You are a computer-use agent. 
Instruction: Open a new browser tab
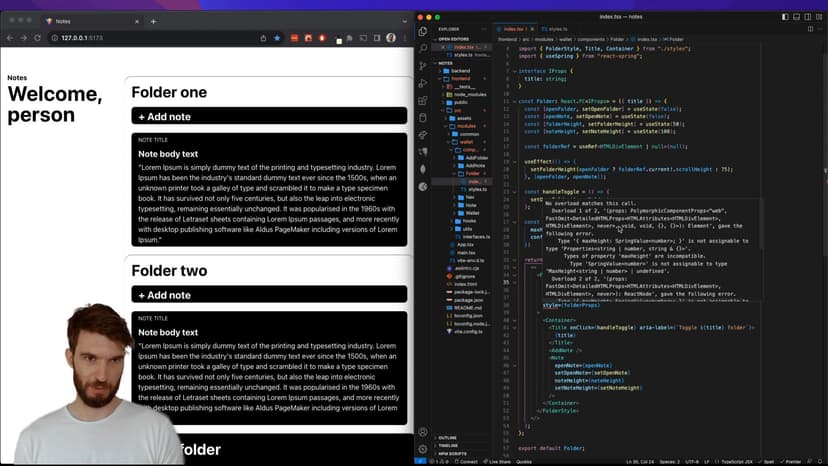coord(153,20)
